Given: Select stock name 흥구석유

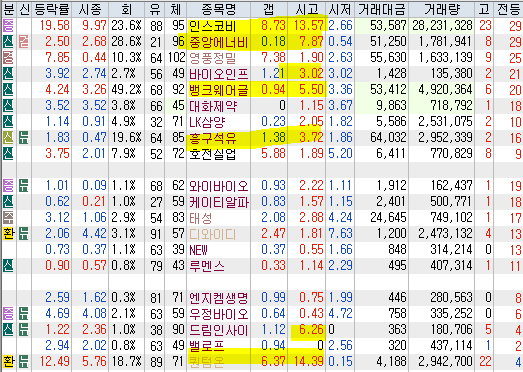Looking at the screenshot, I should [212, 138].
